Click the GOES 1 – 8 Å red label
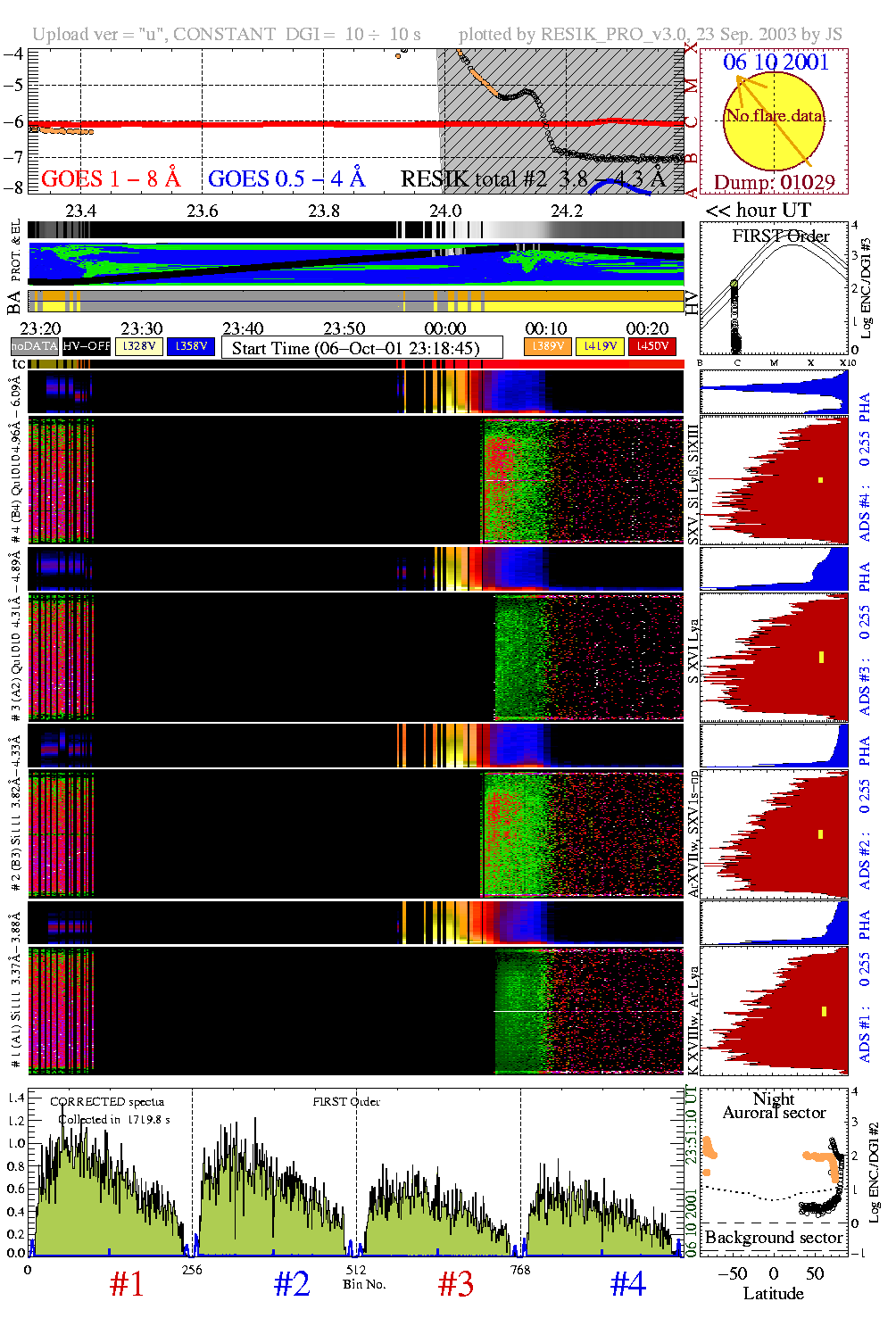Image resolution: width=896 pixels, height=1318 pixels. [x=111, y=179]
